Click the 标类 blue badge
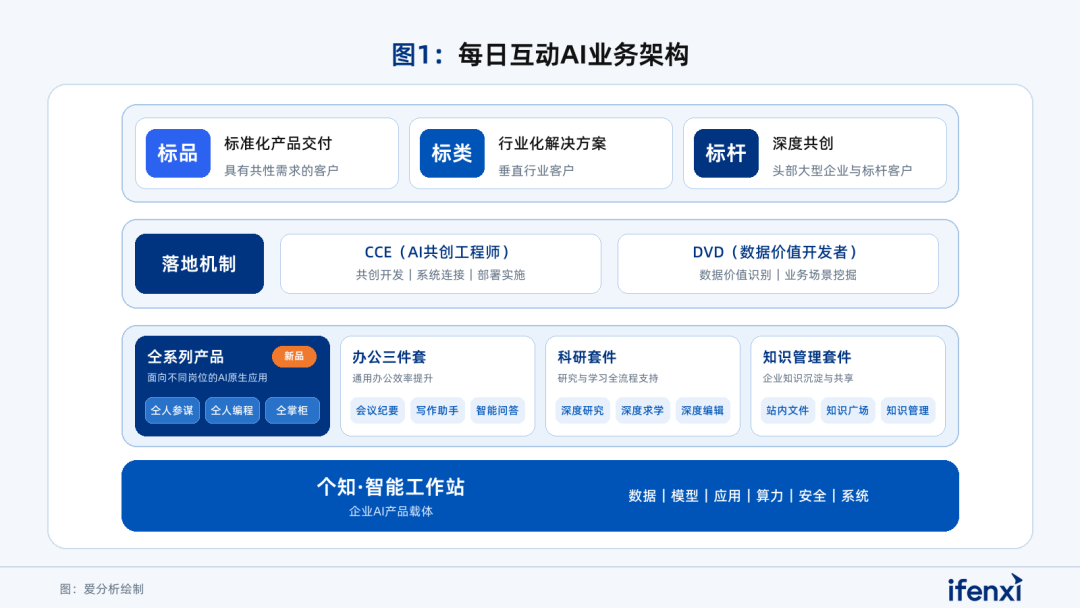Image resolution: width=1080 pixels, height=608 pixels. (x=452, y=153)
